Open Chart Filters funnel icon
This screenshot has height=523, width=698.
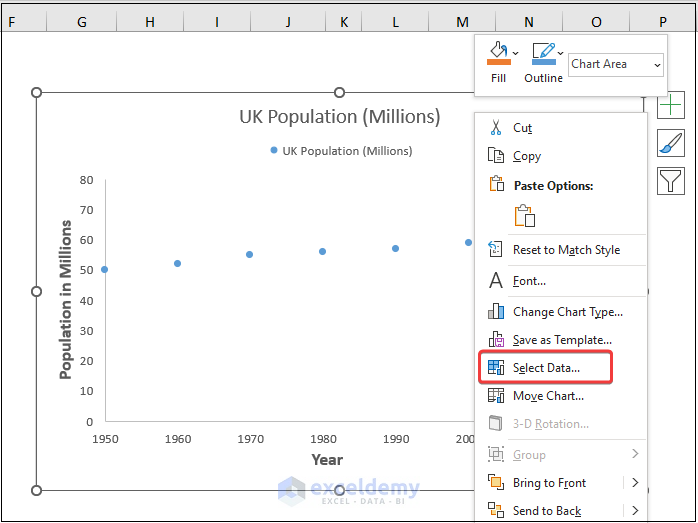(671, 180)
